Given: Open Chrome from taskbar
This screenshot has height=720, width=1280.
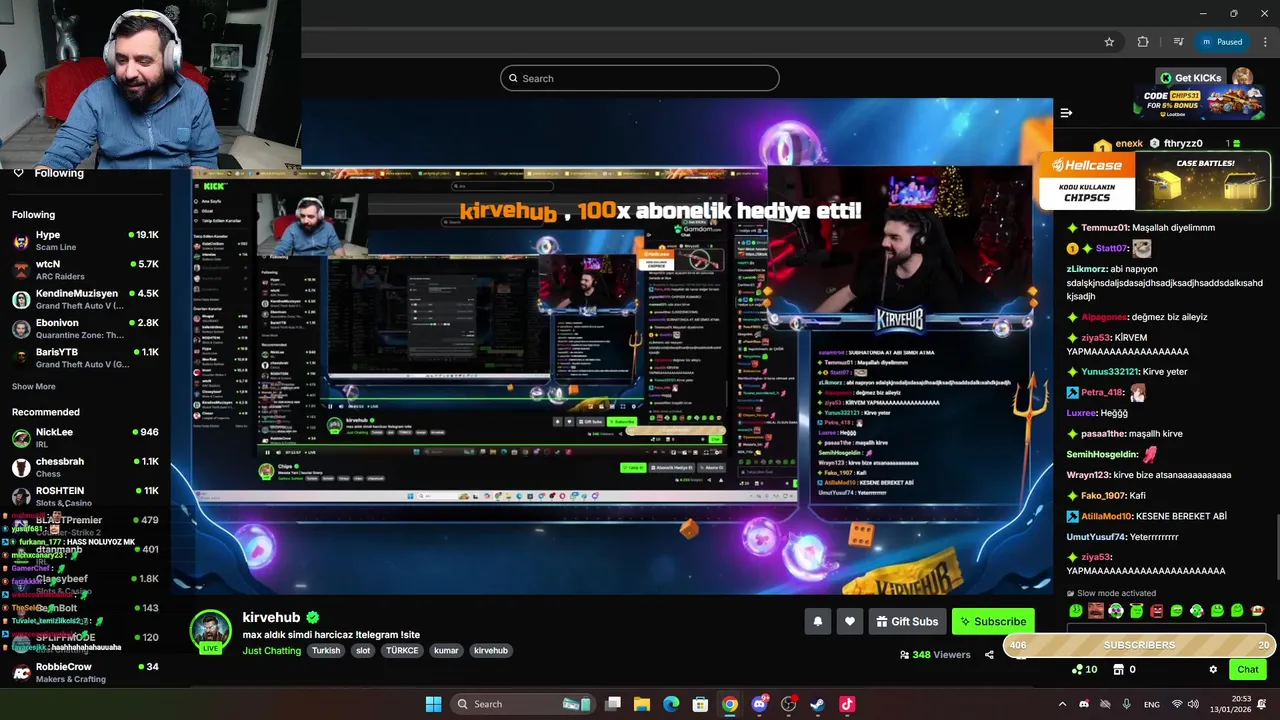Looking at the screenshot, I should (730, 704).
